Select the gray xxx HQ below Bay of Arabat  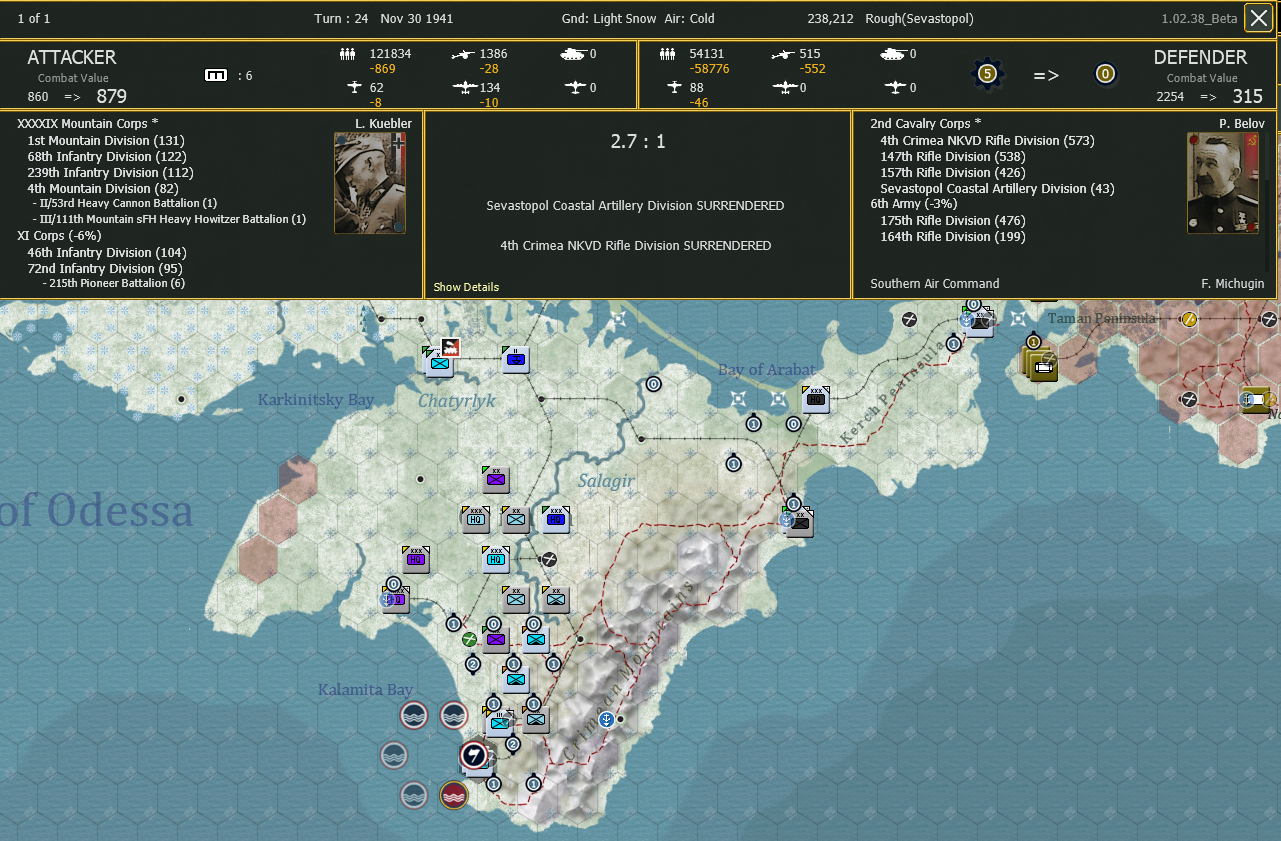click(x=815, y=398)
